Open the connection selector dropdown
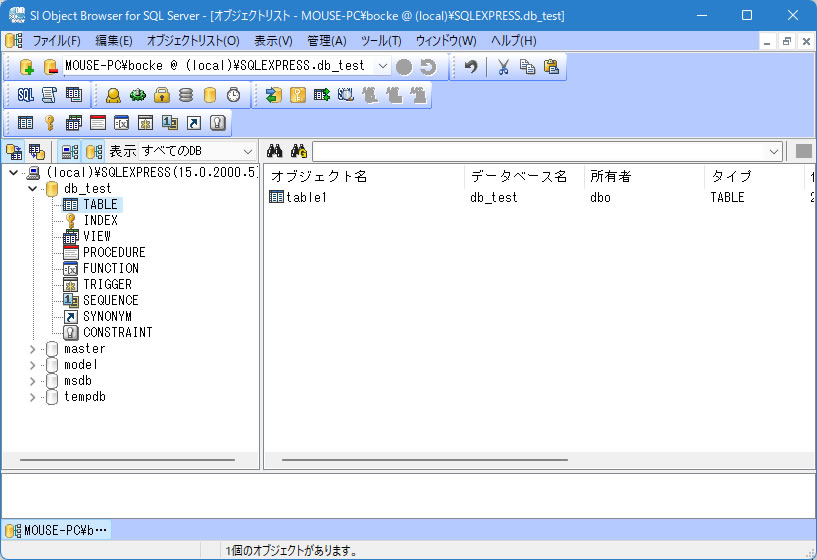817x560 pixels. 383,66
